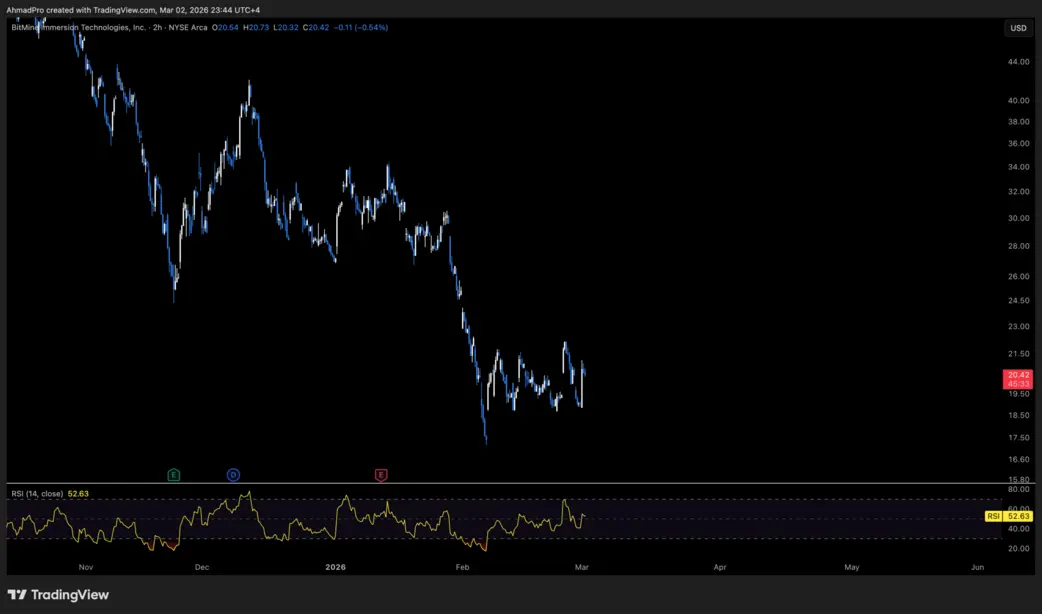Screen dimensions: 1042x614
Task: Click the TradingView logo icon
Action: pyautogui.click(x=17, y=595)
